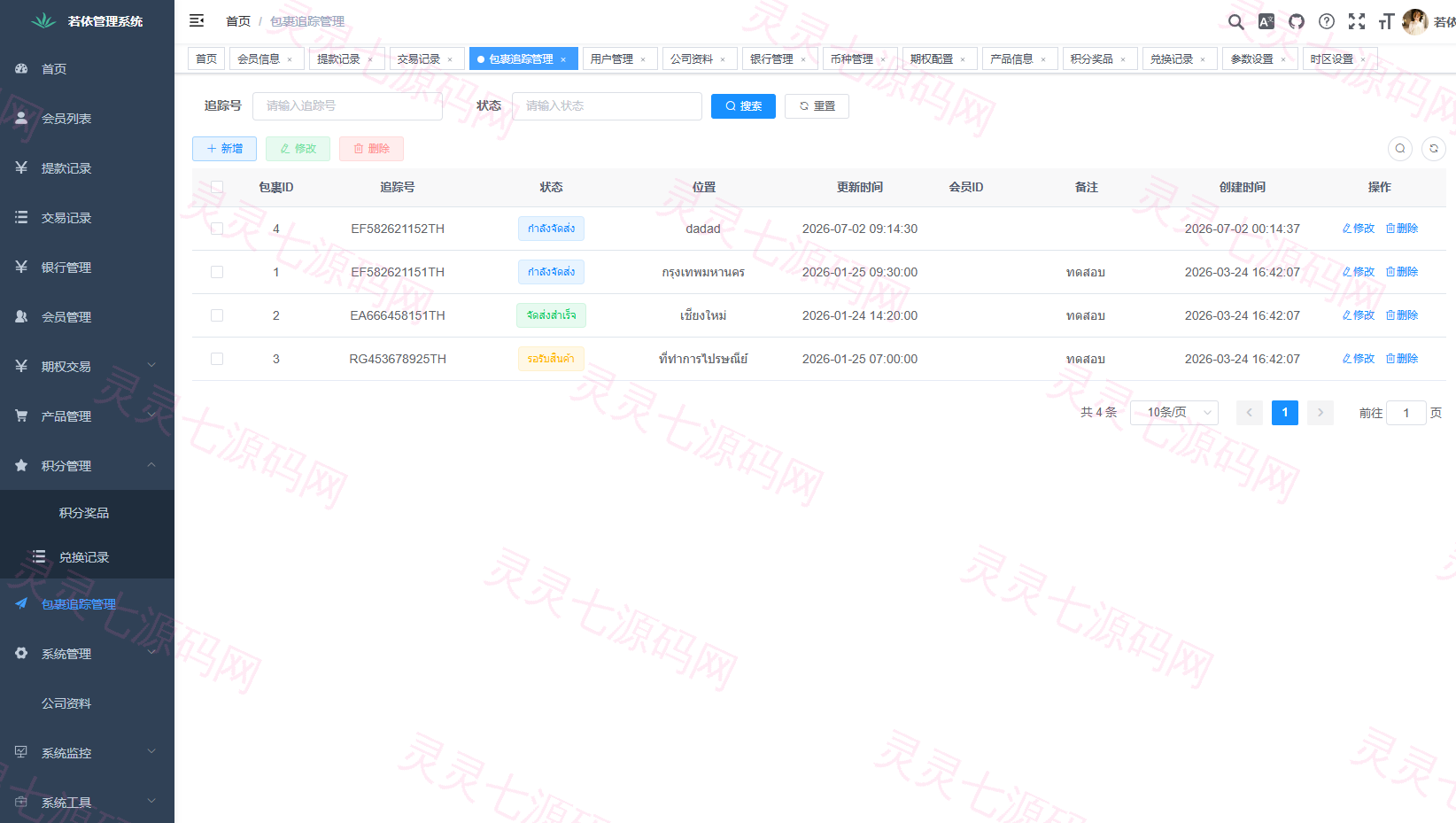Open the 10条/页 page size dropdown
Image resolution: width=1456 pixels, height=823 pixels.
(1174, 413)
